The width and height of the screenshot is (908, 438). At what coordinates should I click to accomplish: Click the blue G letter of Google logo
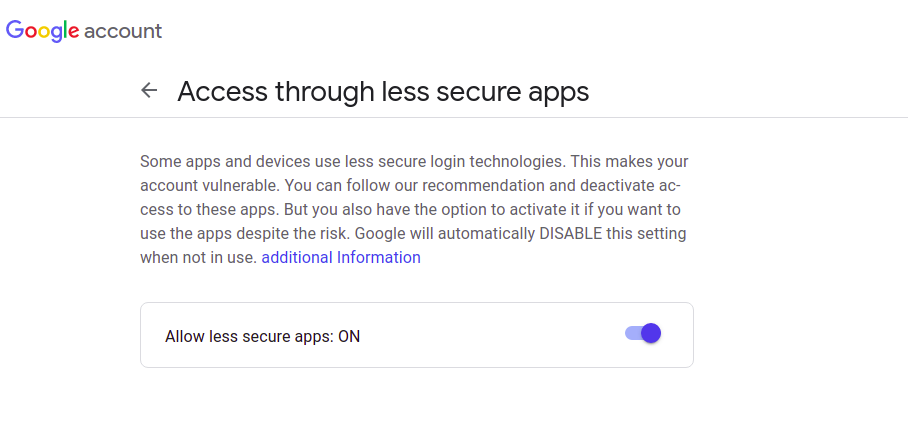click(15, 30)
